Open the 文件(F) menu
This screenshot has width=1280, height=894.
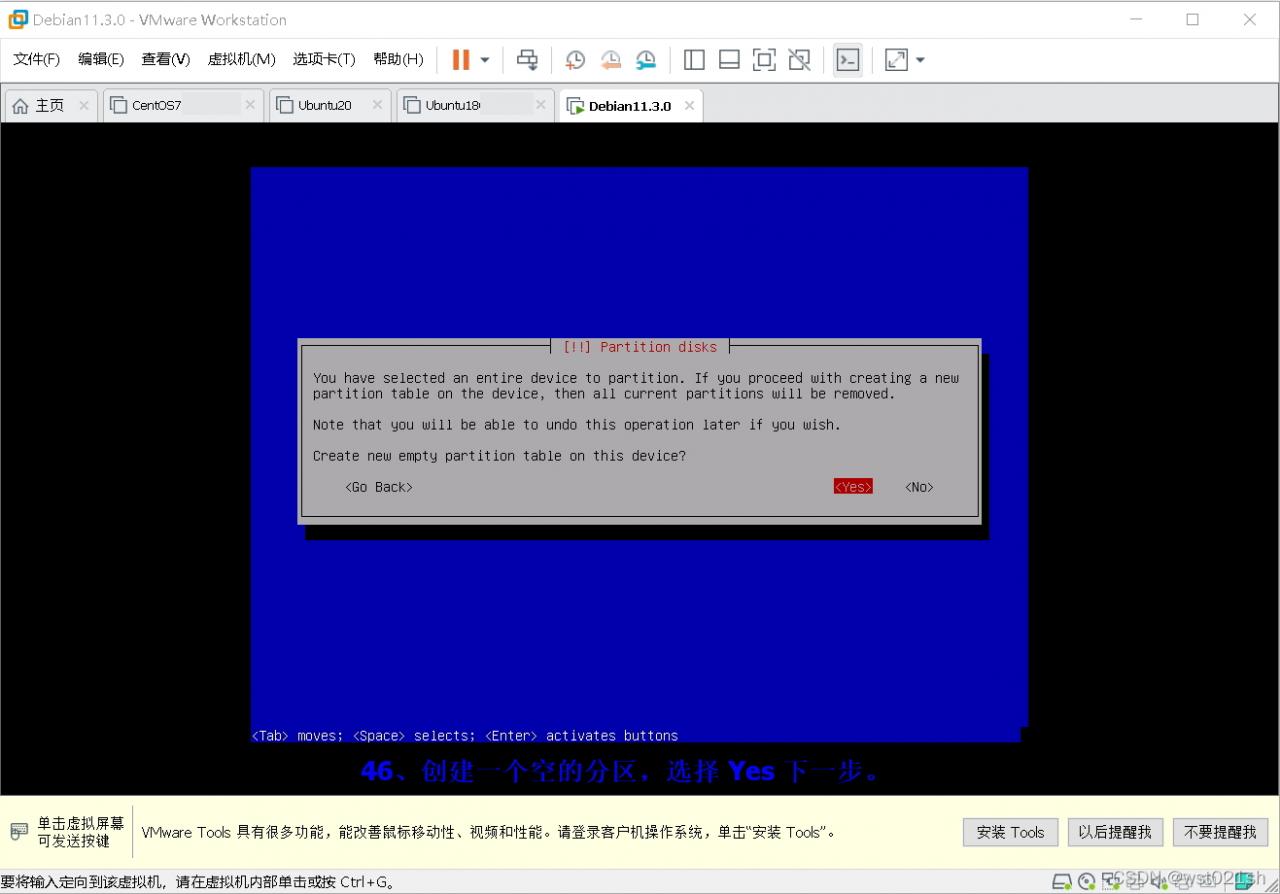(36, 59)
